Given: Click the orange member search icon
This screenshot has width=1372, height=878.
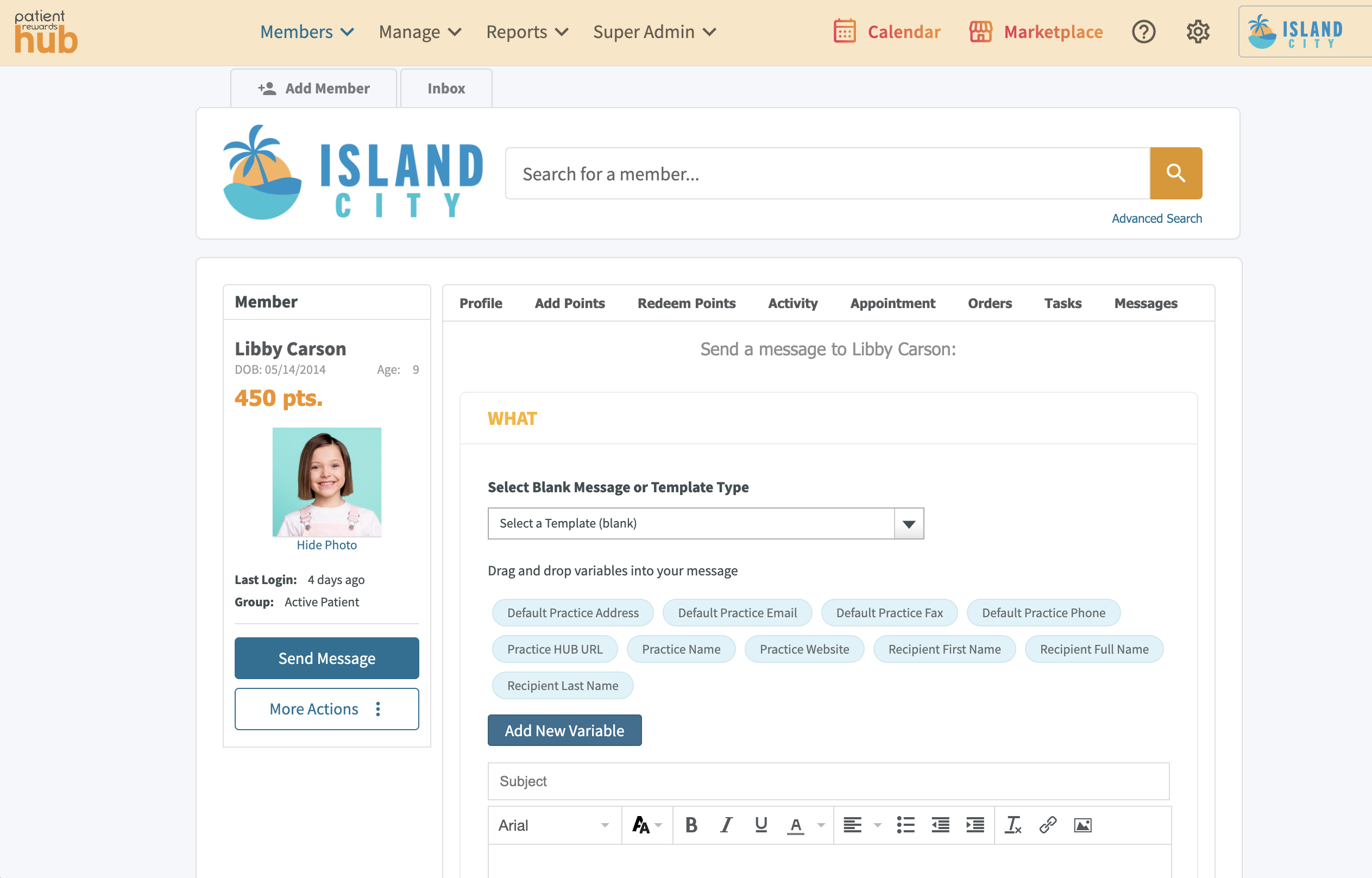Looking at the screenshot, I should click(1175, 173).
